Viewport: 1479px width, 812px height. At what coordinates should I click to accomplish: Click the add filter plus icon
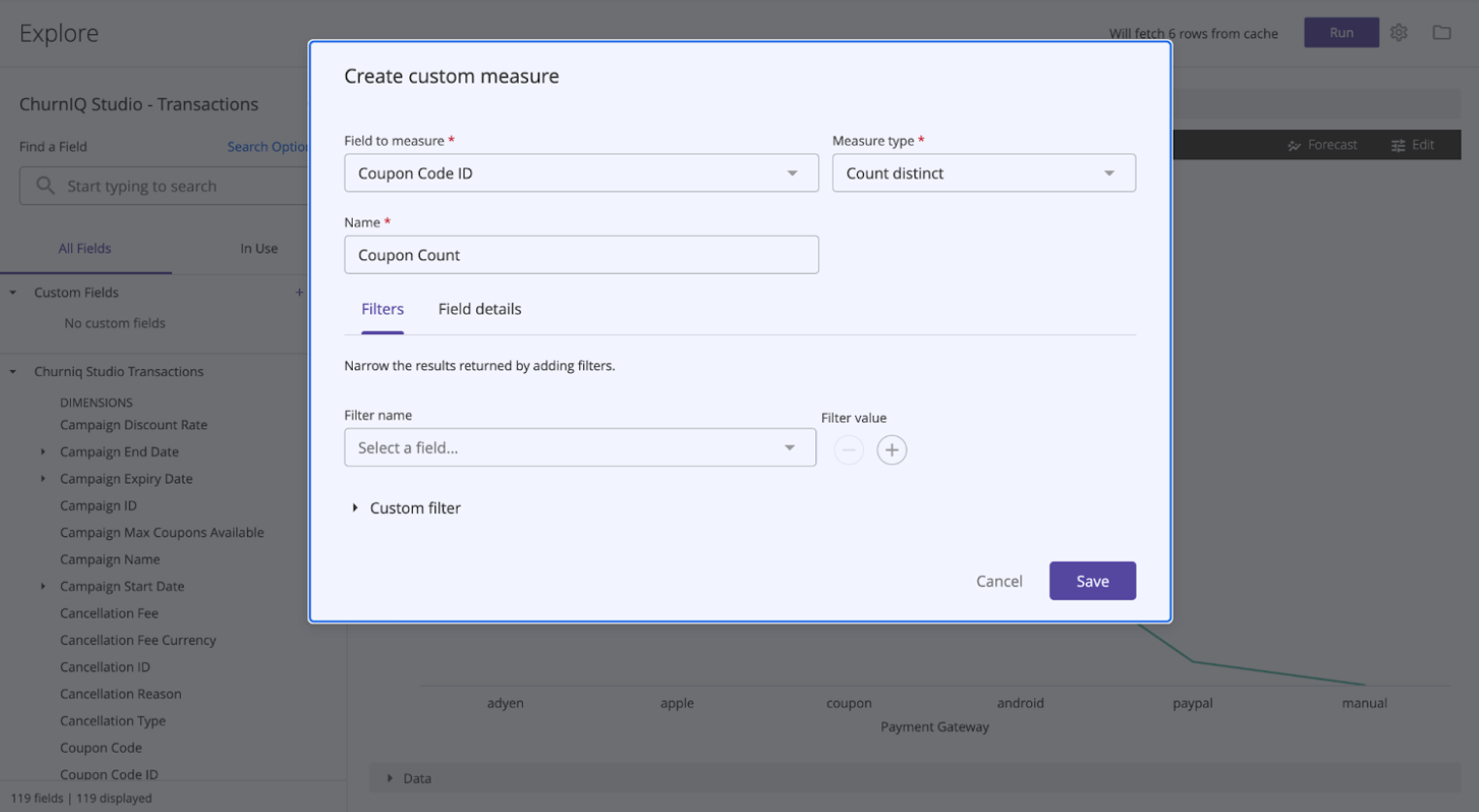point(891,450)
